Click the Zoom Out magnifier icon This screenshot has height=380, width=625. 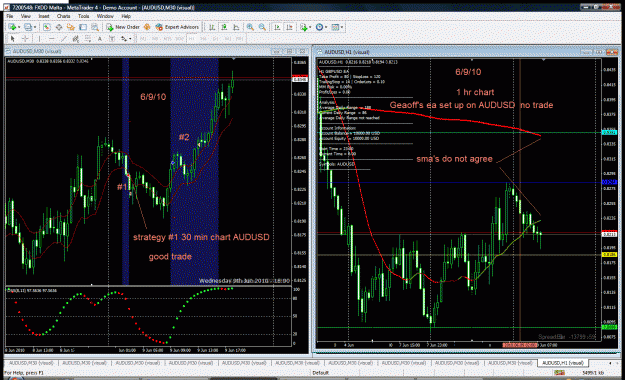click(x=262, y=27)
